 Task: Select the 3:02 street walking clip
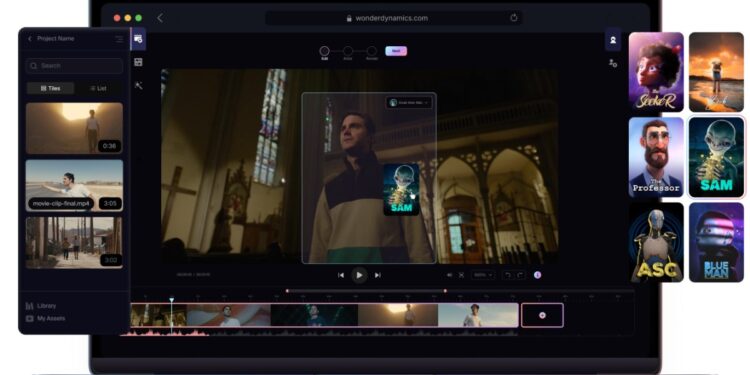[x=74, y=243]
